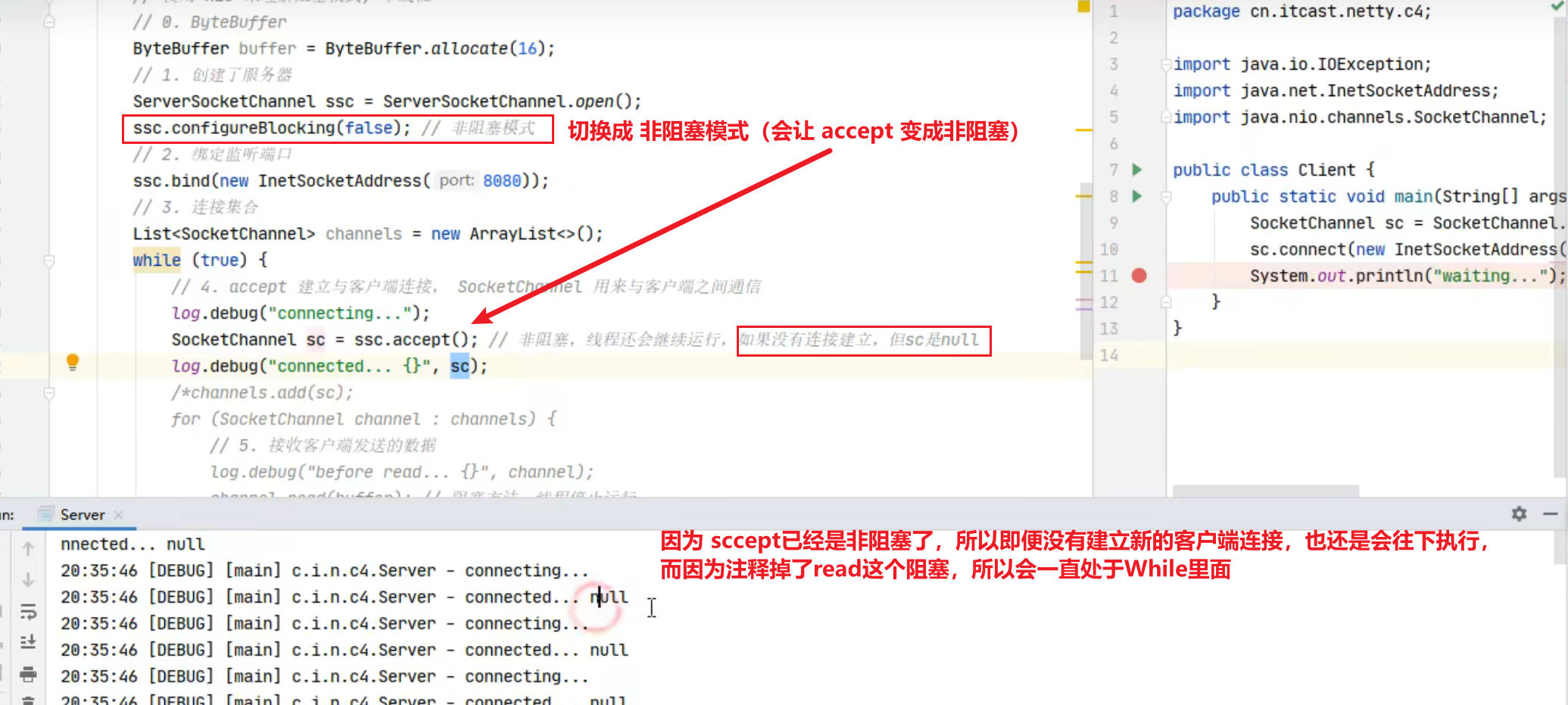Click 'ByteBuffer.allocate(16)' call

pyautogui.click(x=435, y=48)
